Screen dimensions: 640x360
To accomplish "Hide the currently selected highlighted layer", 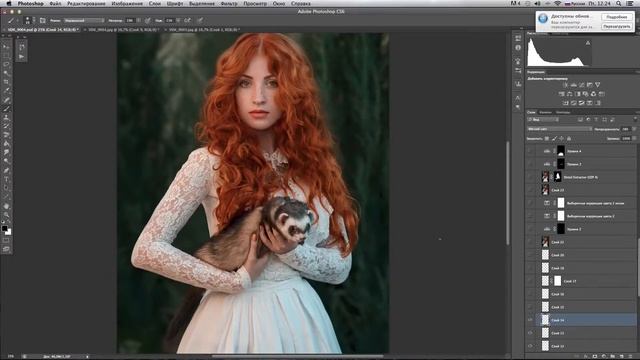I will pos(530,320).
